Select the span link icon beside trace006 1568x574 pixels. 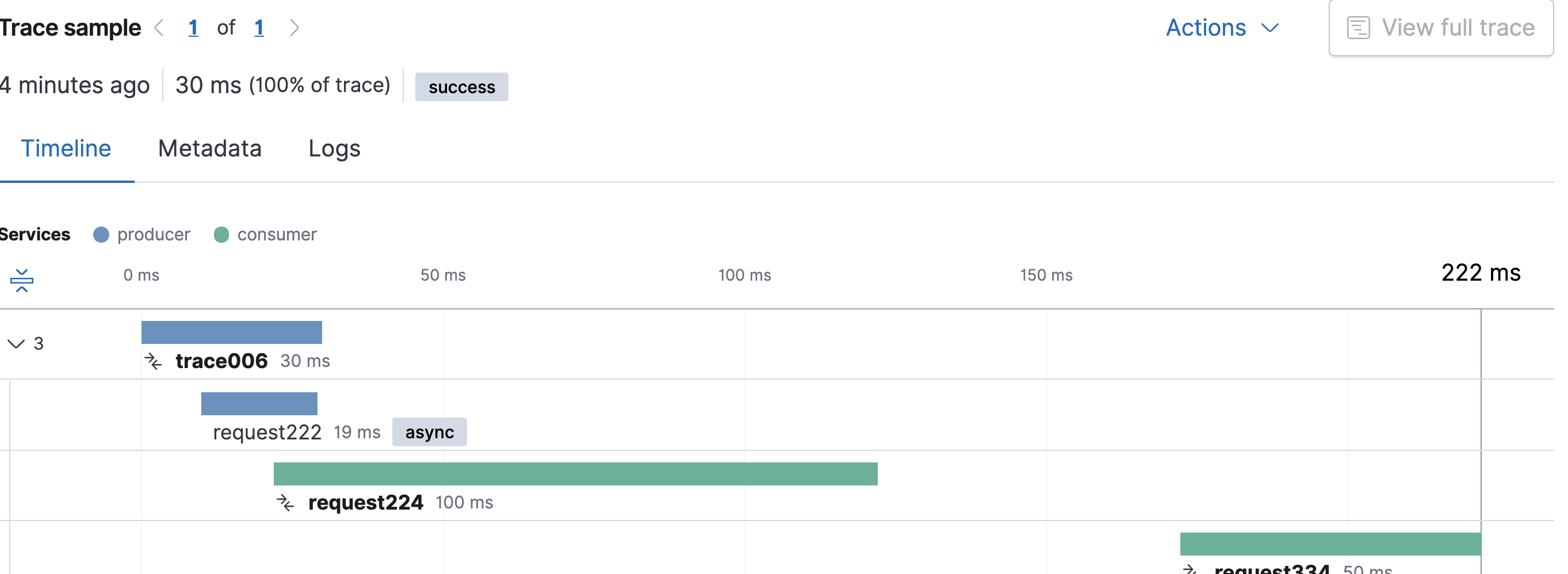tap(155, 361)
